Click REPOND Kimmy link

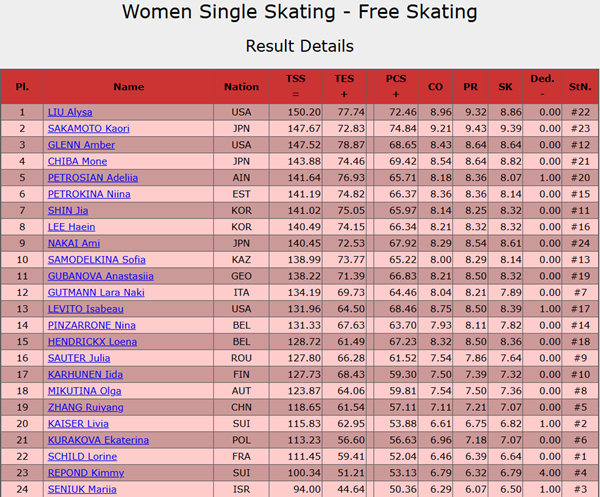point(86,473)
